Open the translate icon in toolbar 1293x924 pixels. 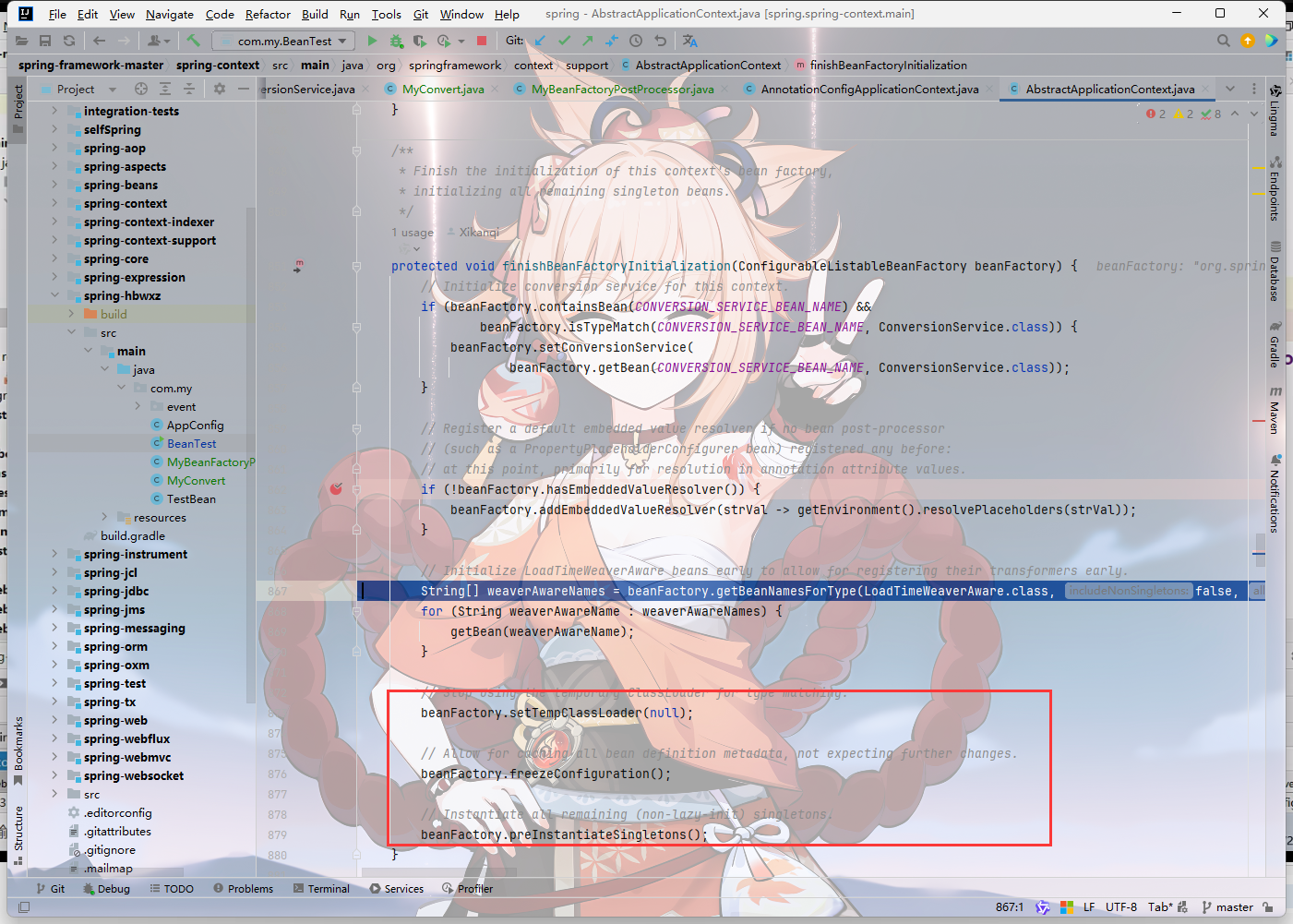coord(689,41)
